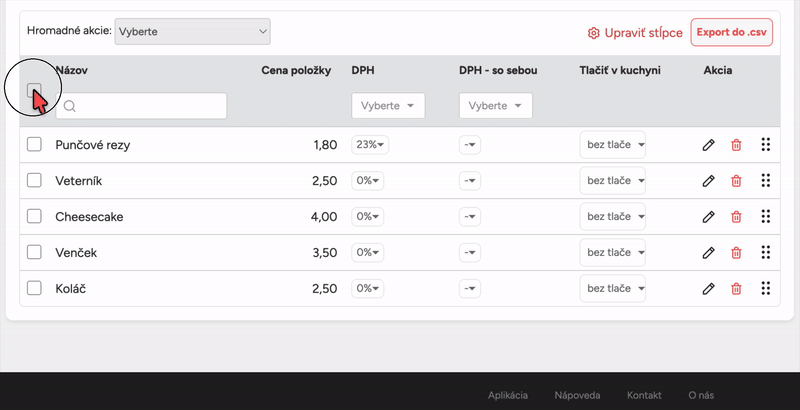Screen dimensions: 800x410
Task: Go to Kontakt in the footer
Action: pyautogui.click(x=644, y=396)
